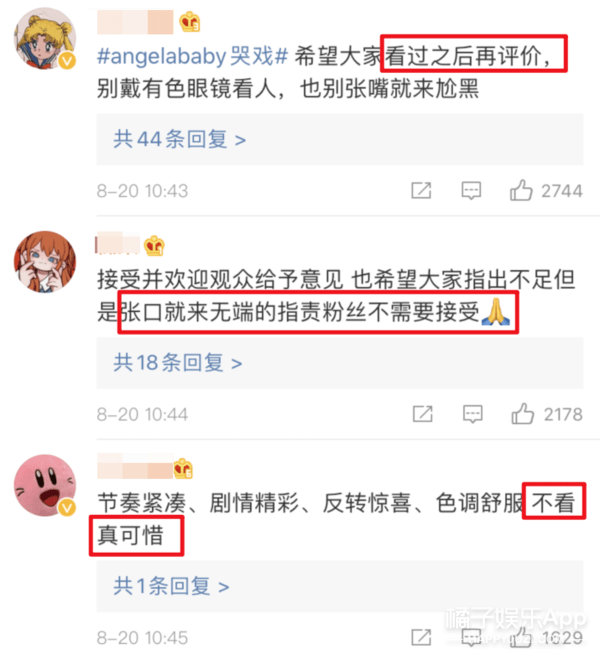Tap the second commenter's crown badge

coord(154,246)
